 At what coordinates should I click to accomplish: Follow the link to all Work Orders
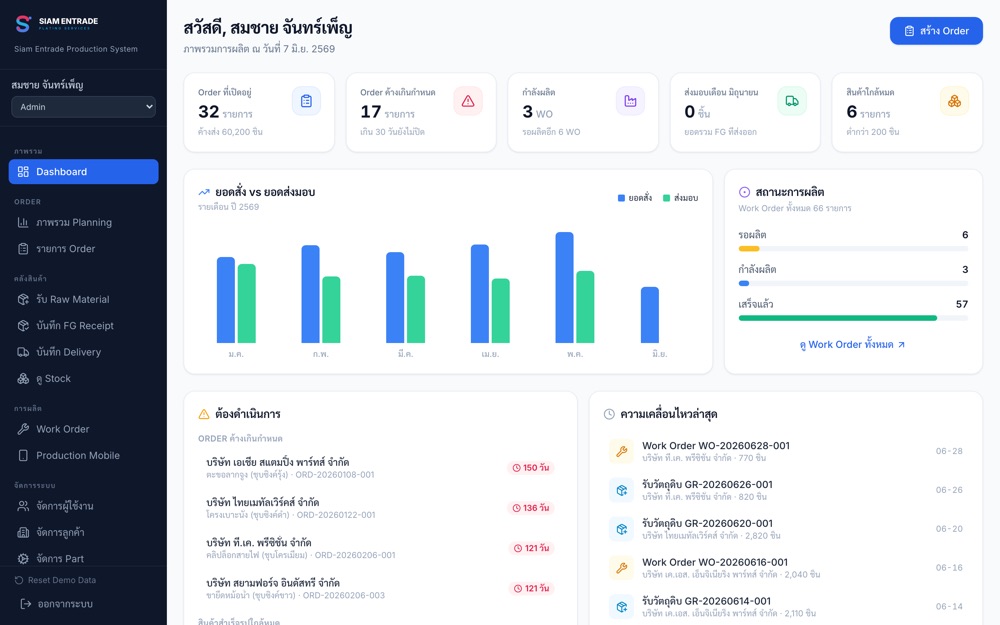click(853, 344)
